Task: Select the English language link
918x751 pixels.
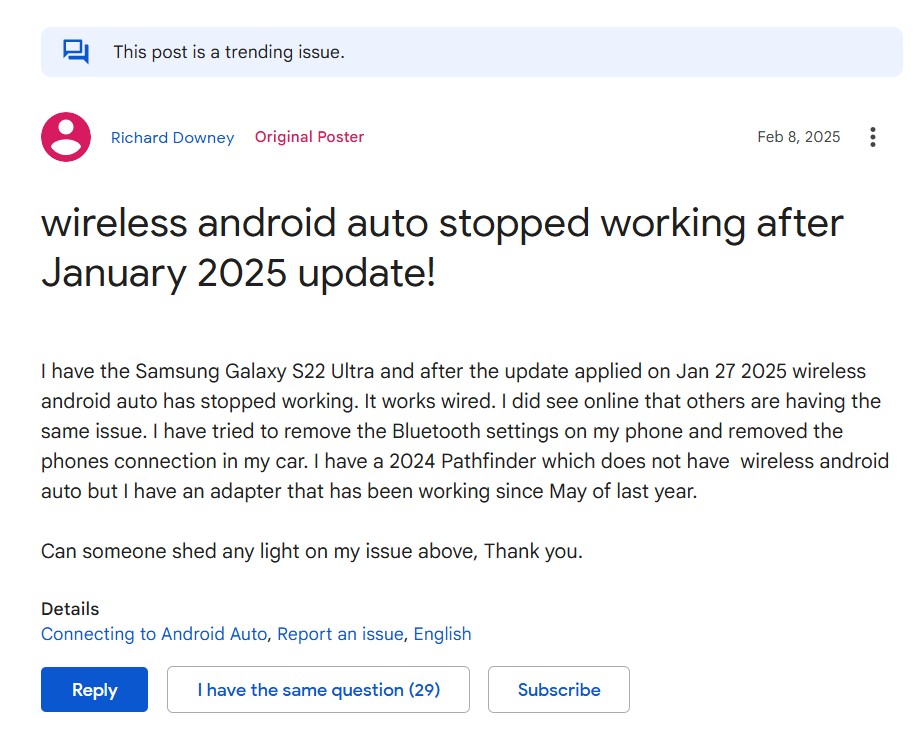Action: click(x=442, y=634)
